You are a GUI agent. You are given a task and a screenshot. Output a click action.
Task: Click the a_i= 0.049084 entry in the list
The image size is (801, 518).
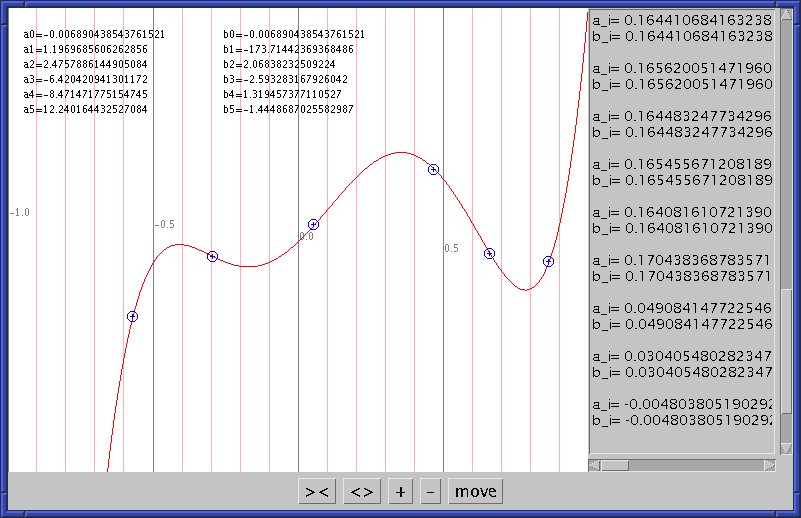click(x=682, y=307)
